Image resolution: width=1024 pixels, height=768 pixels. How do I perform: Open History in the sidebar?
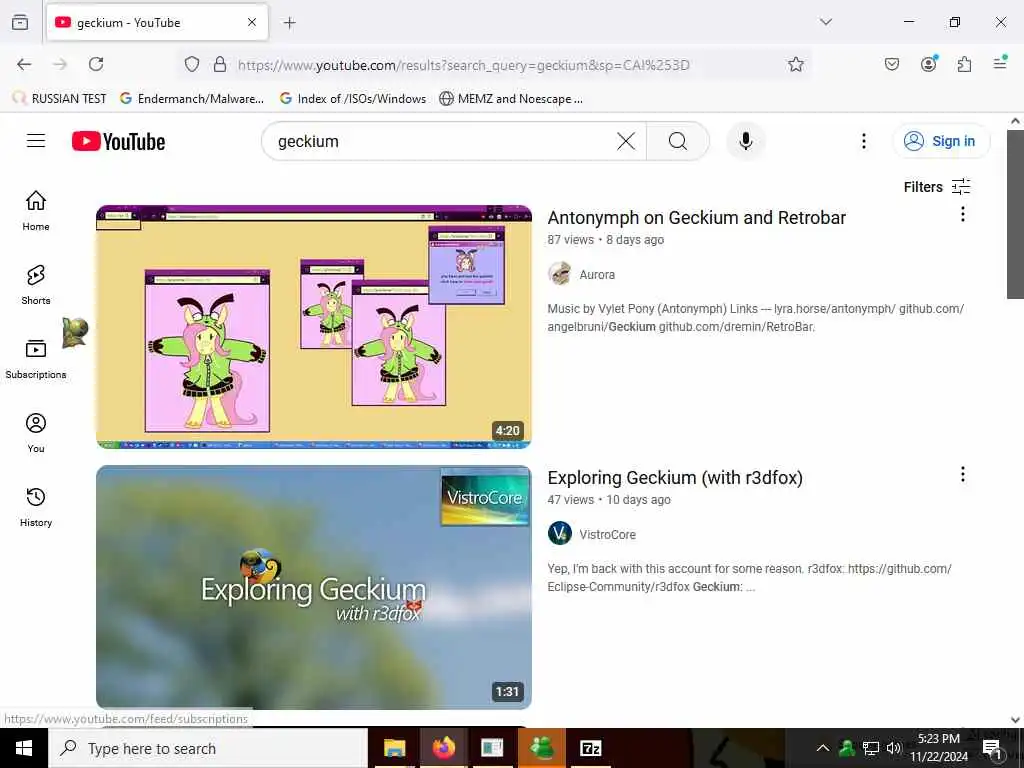coord(36,507)
